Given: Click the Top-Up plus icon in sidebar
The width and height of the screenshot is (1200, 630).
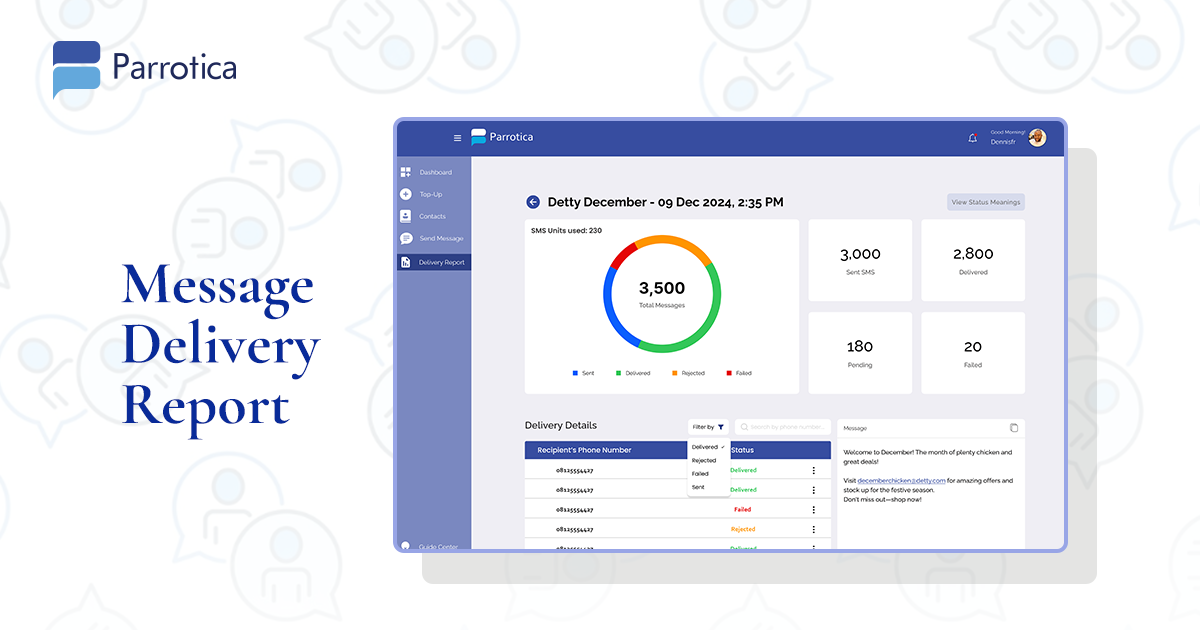Looking at the screenshot, I should pos(406,195).
